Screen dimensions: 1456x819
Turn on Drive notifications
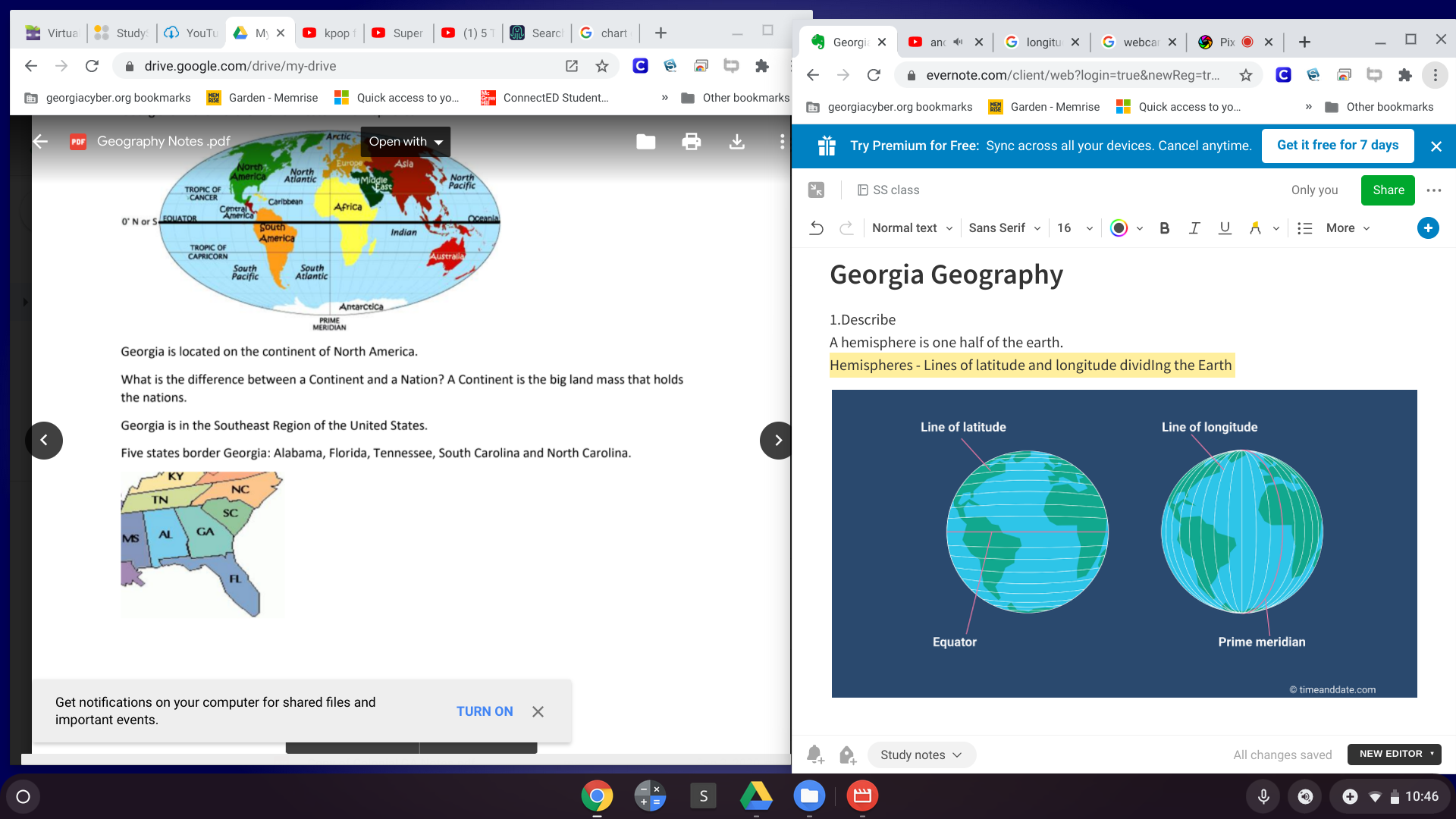coord(485,711)
